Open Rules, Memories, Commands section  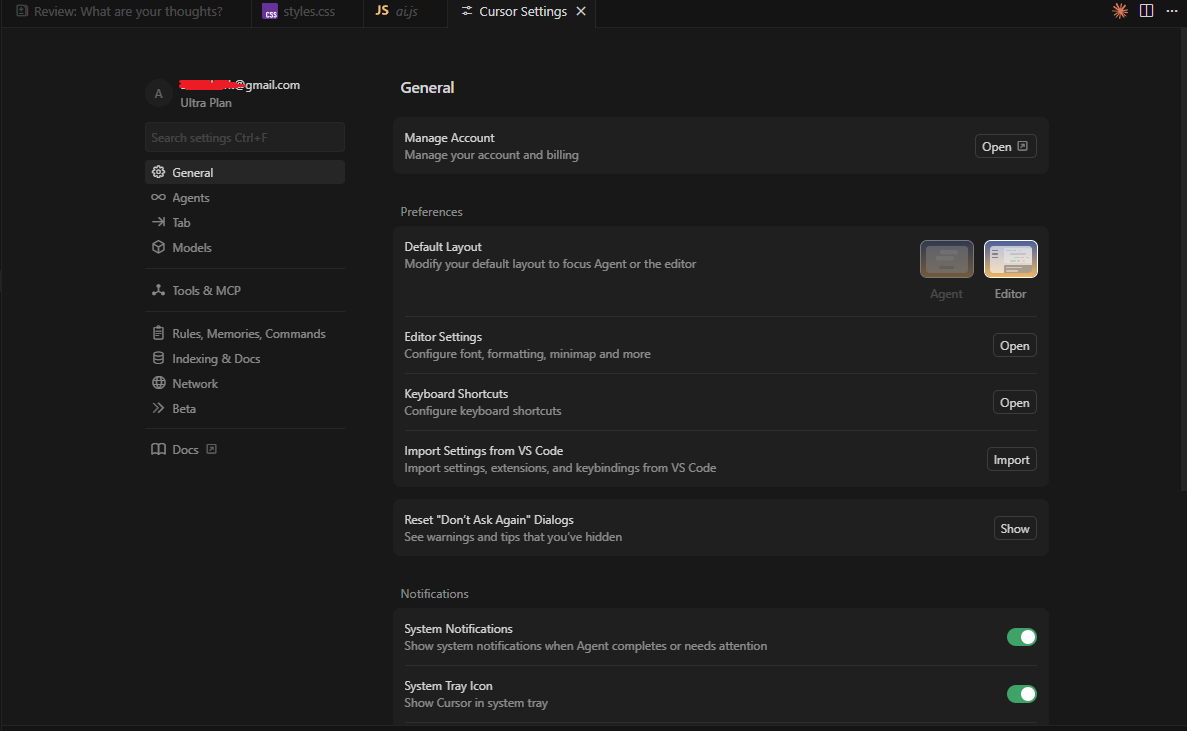tap(248, 334)
